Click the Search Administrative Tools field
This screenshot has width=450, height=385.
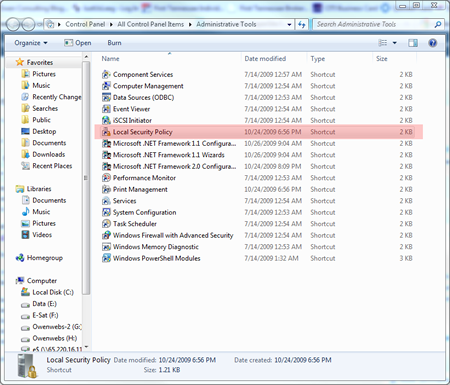tap(373, 24)
